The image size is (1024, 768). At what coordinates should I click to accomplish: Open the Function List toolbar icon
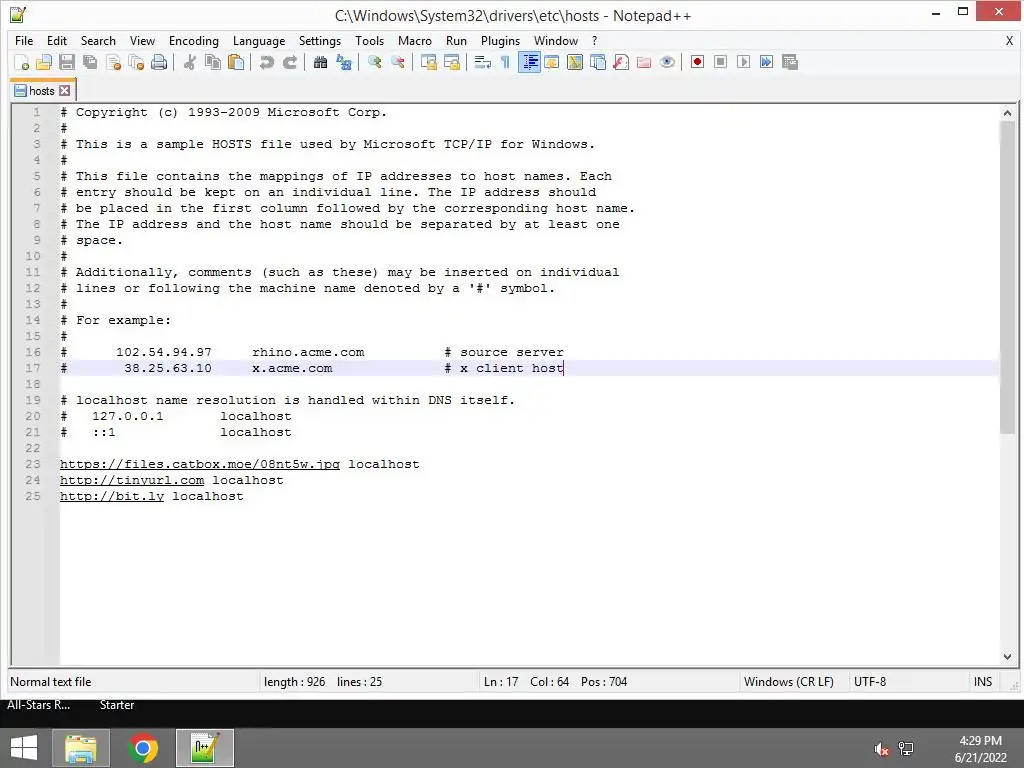click(621, 62)
